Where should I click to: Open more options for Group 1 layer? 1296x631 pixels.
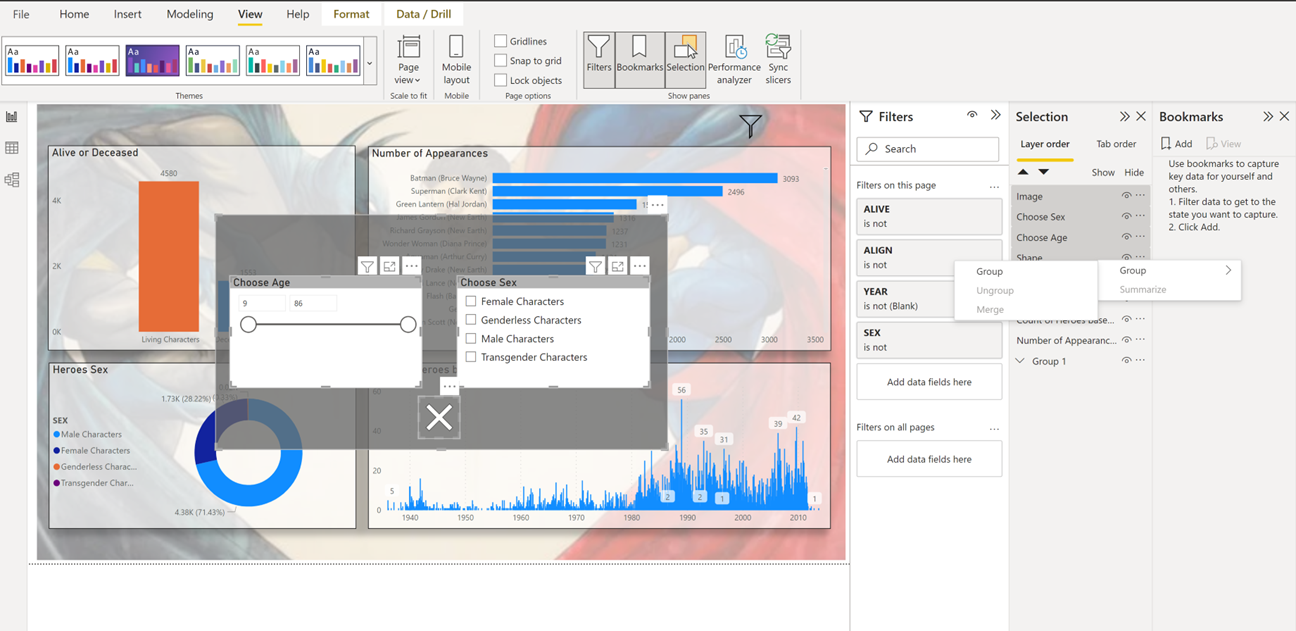pyautogui.click(x=1140, y=361)
